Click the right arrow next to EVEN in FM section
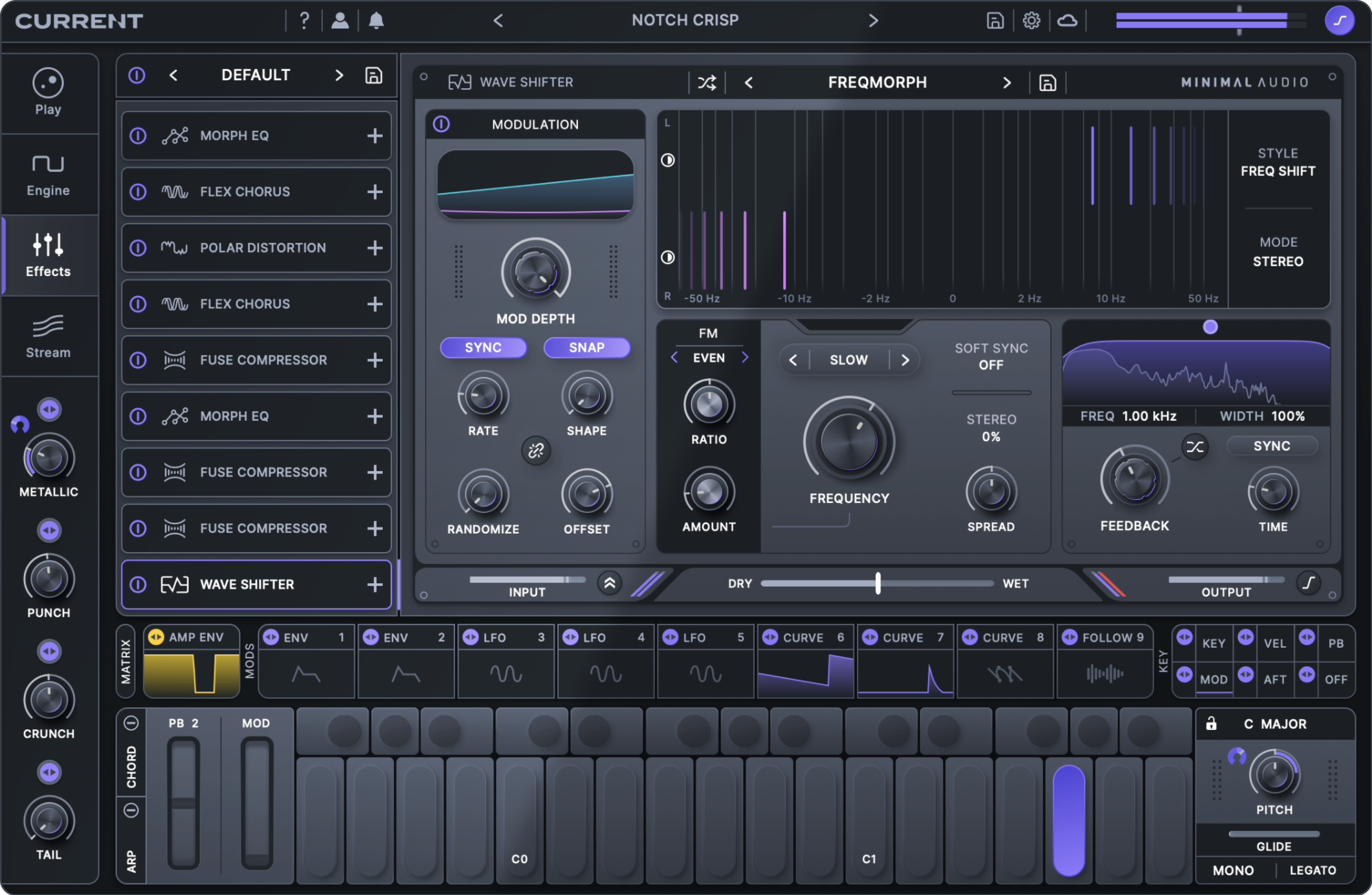The image size is (1372, 895). (x=745, y=358)
